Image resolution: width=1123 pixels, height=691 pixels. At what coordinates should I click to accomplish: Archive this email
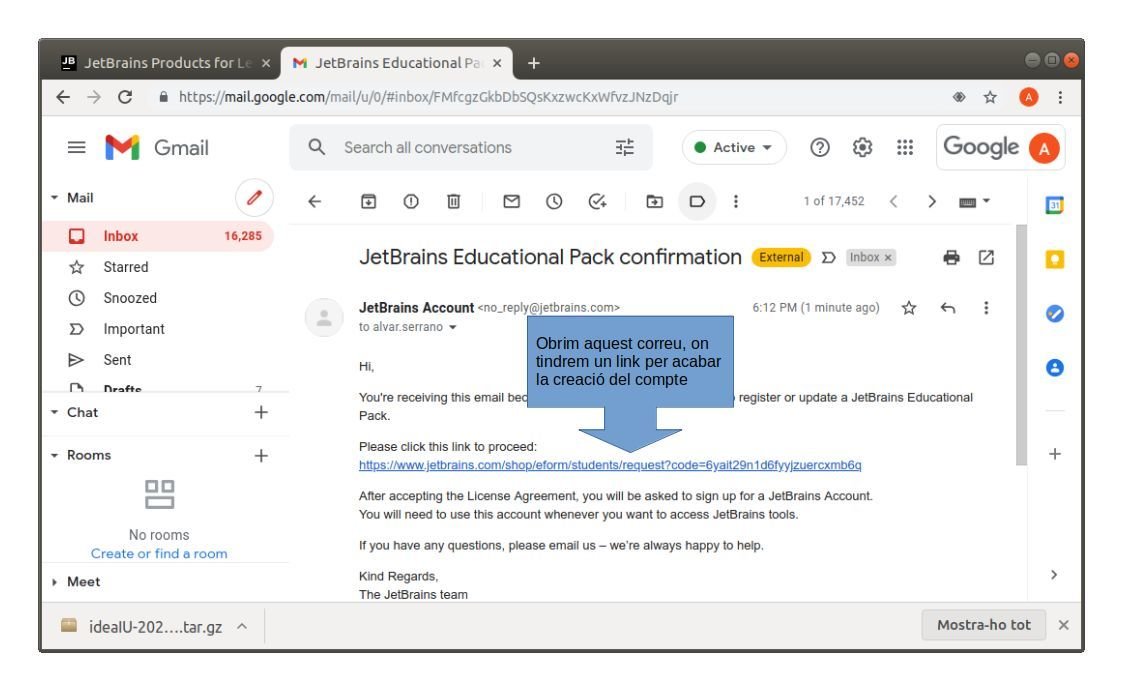coord(368,202)
